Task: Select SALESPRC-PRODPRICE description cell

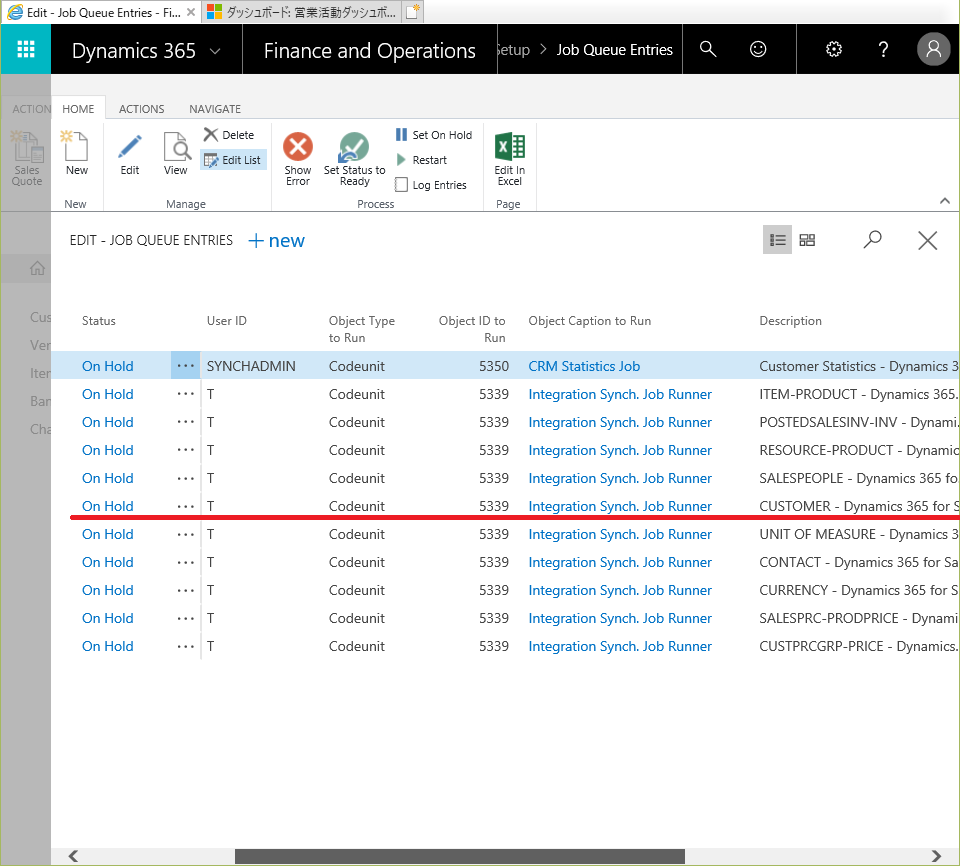Action: point(858,618)
